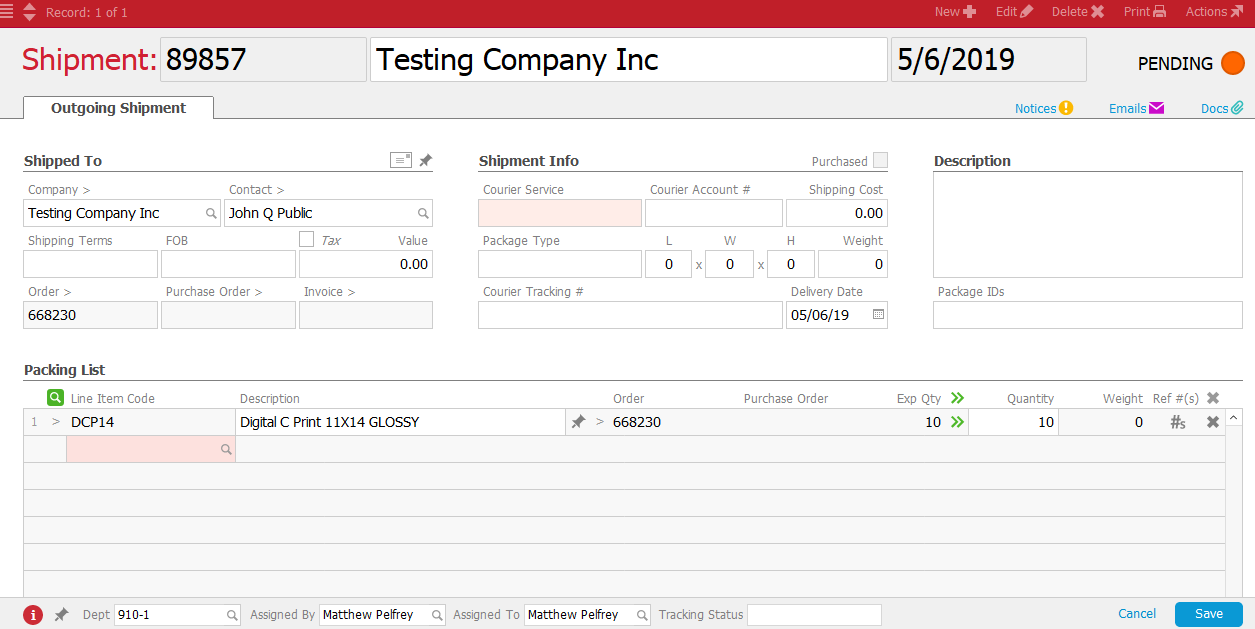The image size is (1255, 629).
Task: Click the FOB field
Action: click(x=228, y=264)
